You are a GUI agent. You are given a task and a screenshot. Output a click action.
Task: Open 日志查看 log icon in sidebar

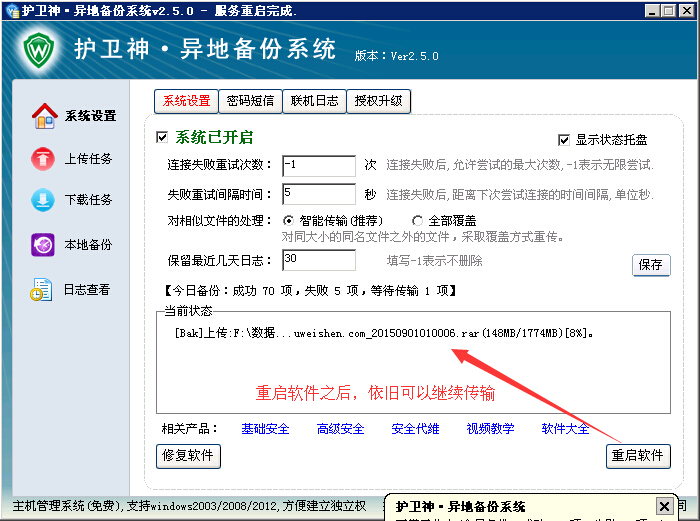click(41, 290)
